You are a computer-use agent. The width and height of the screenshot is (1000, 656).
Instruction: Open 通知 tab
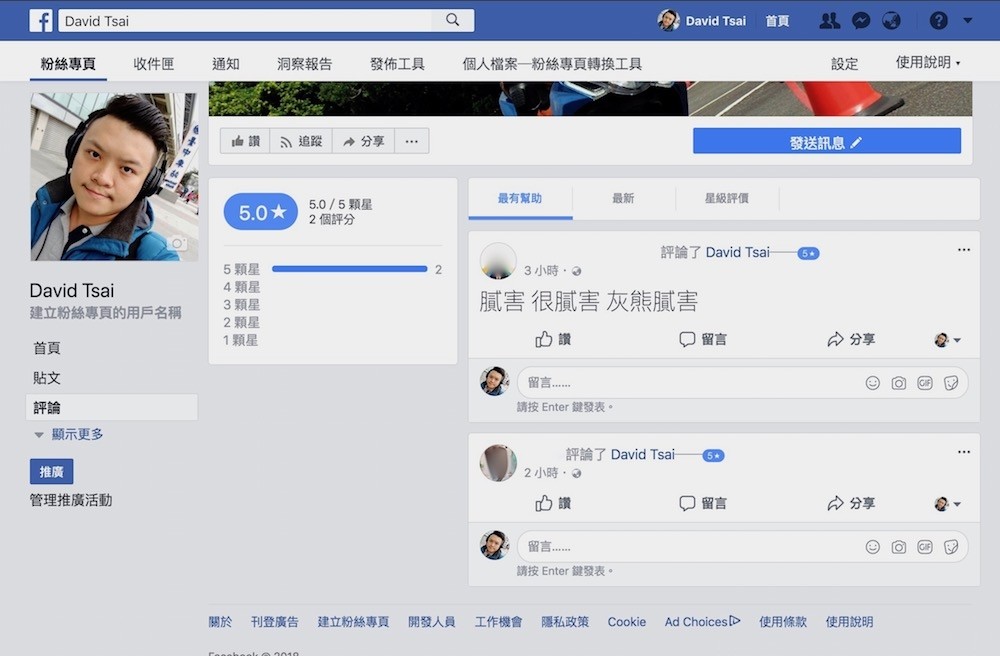226,64
